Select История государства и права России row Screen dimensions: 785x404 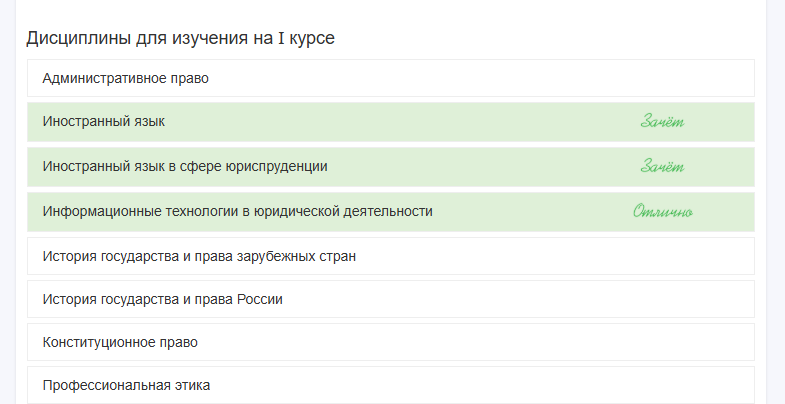tap(390, 299)
